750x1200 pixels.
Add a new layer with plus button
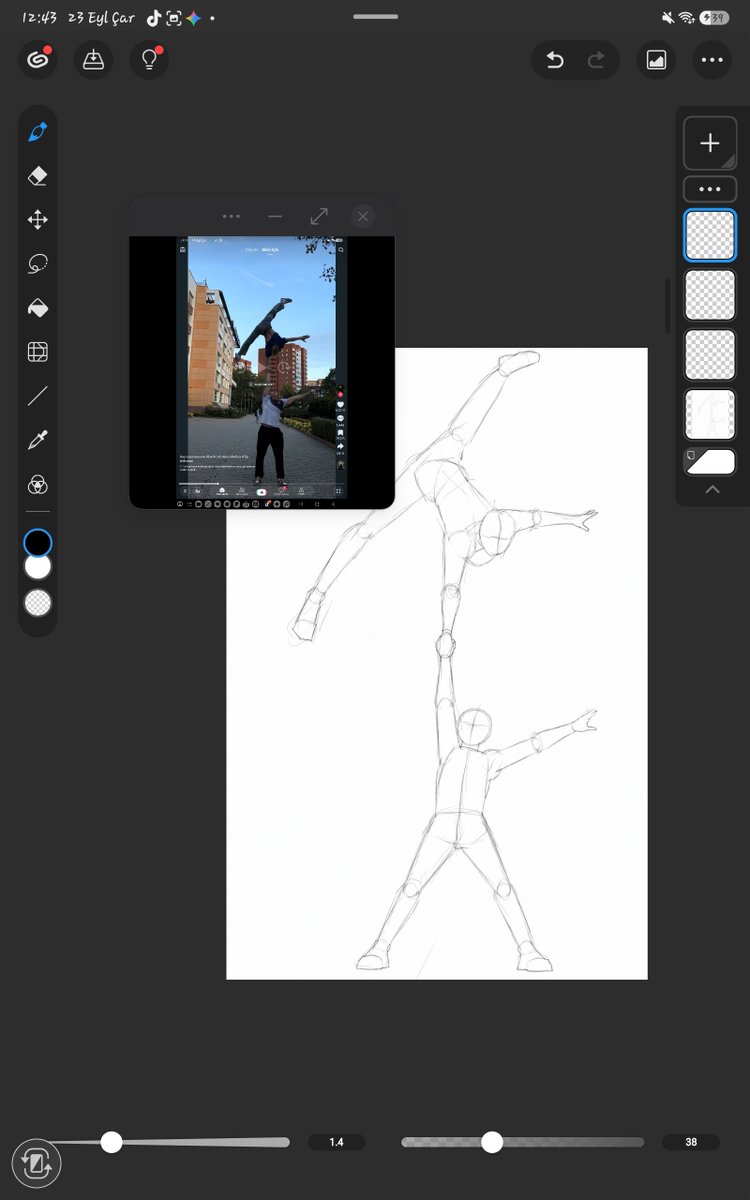tap(710, 143)
